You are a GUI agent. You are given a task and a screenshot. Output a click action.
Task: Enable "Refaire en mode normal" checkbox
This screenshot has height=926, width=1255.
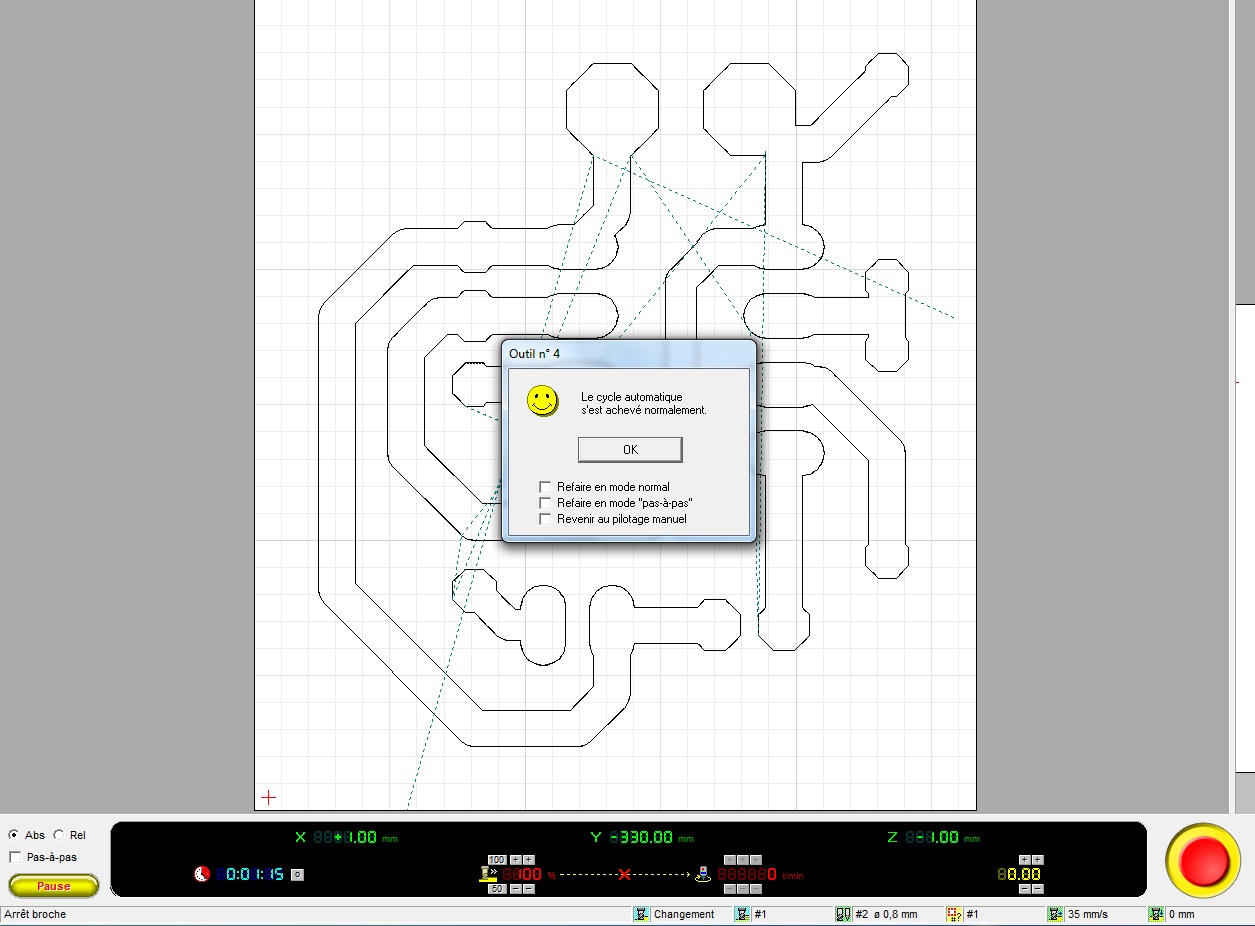(x=545, y=487)
